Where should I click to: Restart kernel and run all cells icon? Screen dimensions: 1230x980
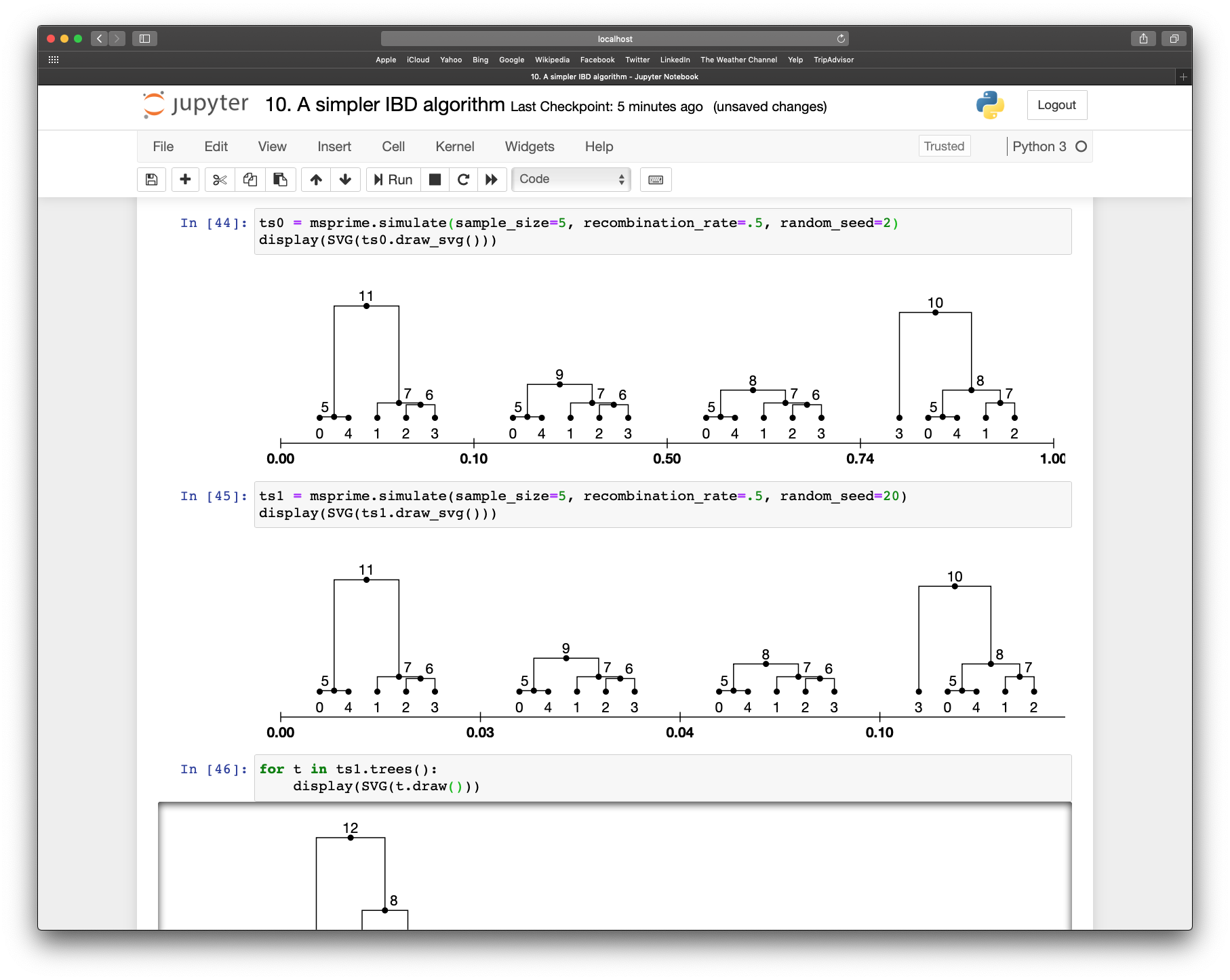[492, 180]
